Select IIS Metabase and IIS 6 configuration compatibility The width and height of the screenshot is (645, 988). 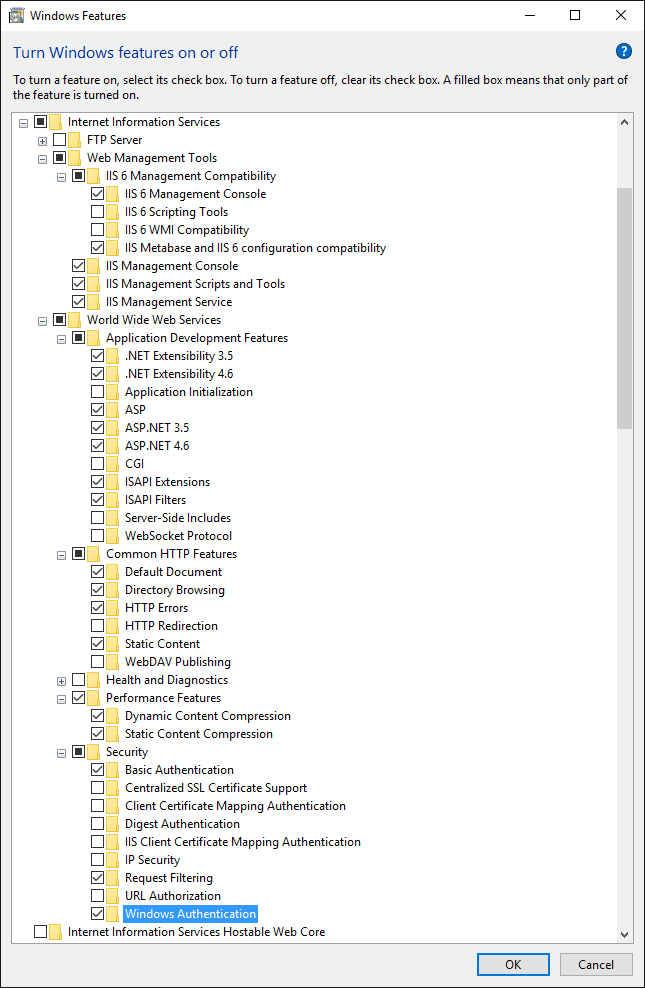coord(255,248)
